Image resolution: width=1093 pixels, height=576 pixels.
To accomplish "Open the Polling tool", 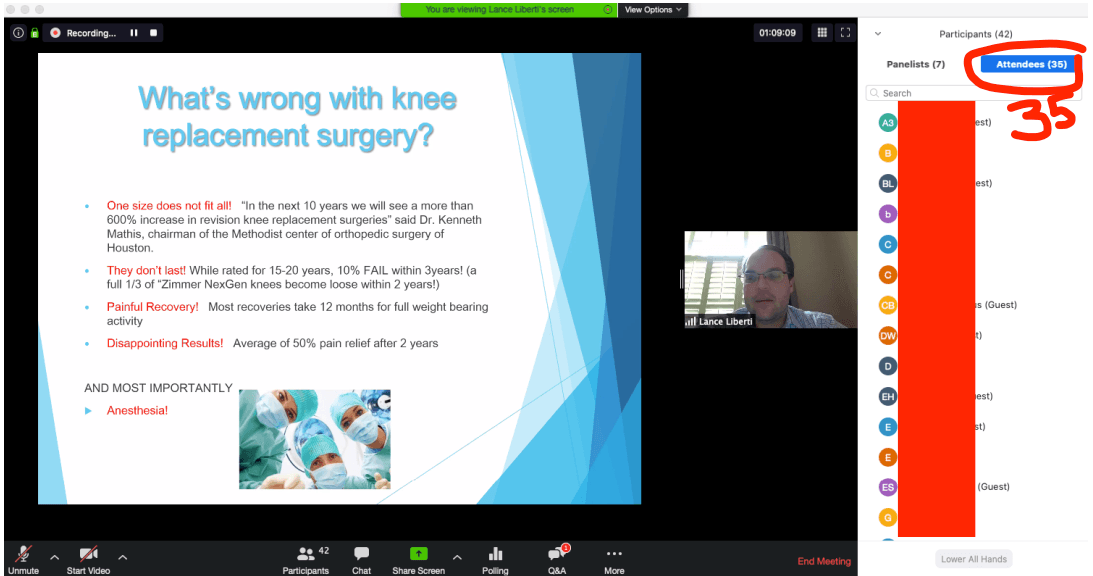I will (x=495, y=554).
